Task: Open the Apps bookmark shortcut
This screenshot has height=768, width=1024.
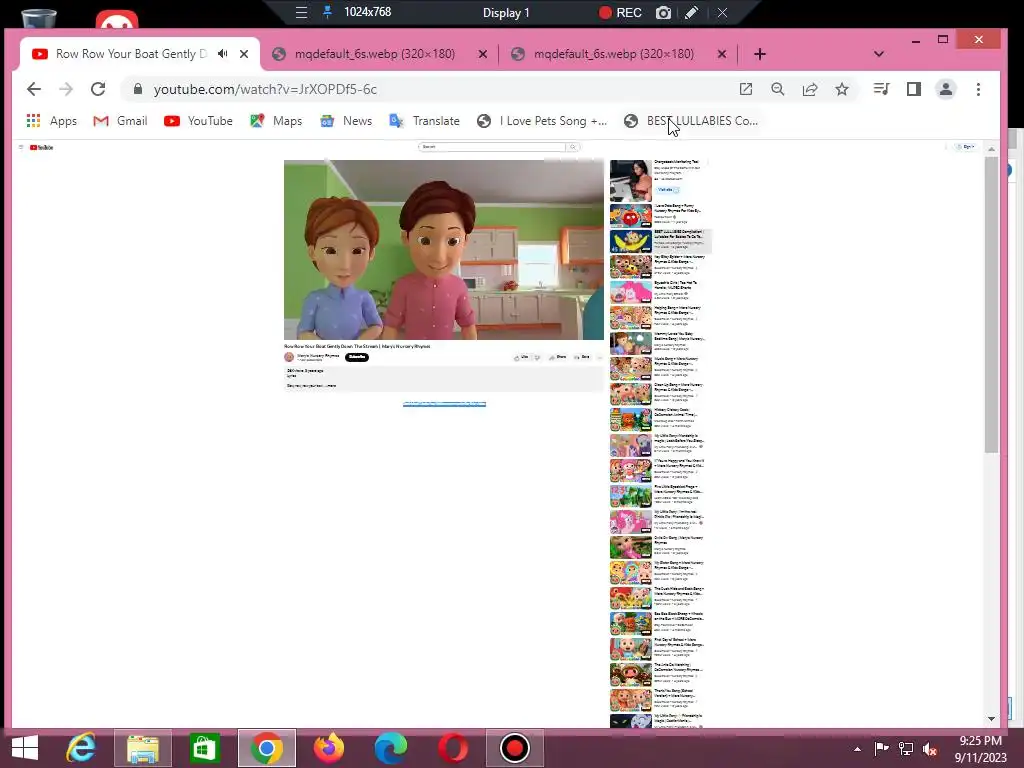Action: coord(52,121)
